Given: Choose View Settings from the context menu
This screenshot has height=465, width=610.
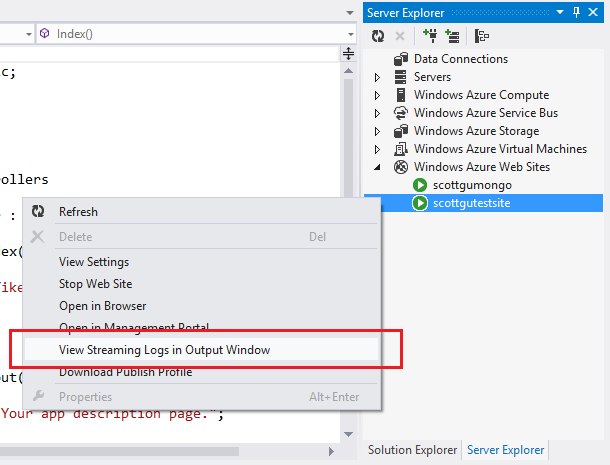Looking at the screenshot, I should pos(201,262).
